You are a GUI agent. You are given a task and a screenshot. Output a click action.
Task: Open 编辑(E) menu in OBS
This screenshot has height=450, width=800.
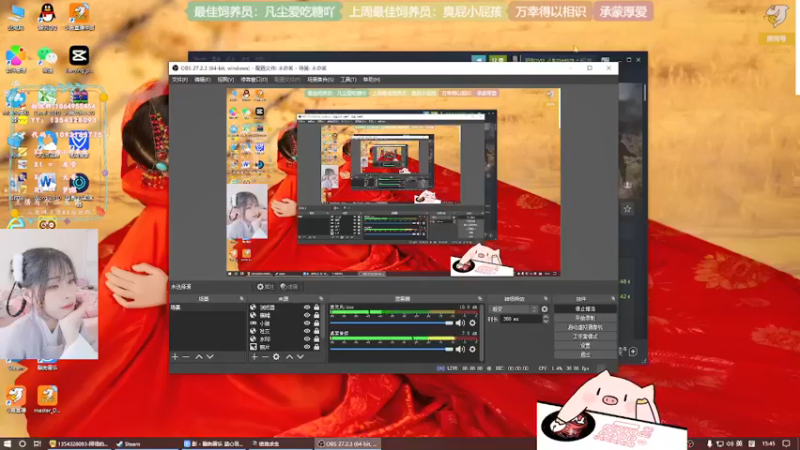(x=202, y=80)
